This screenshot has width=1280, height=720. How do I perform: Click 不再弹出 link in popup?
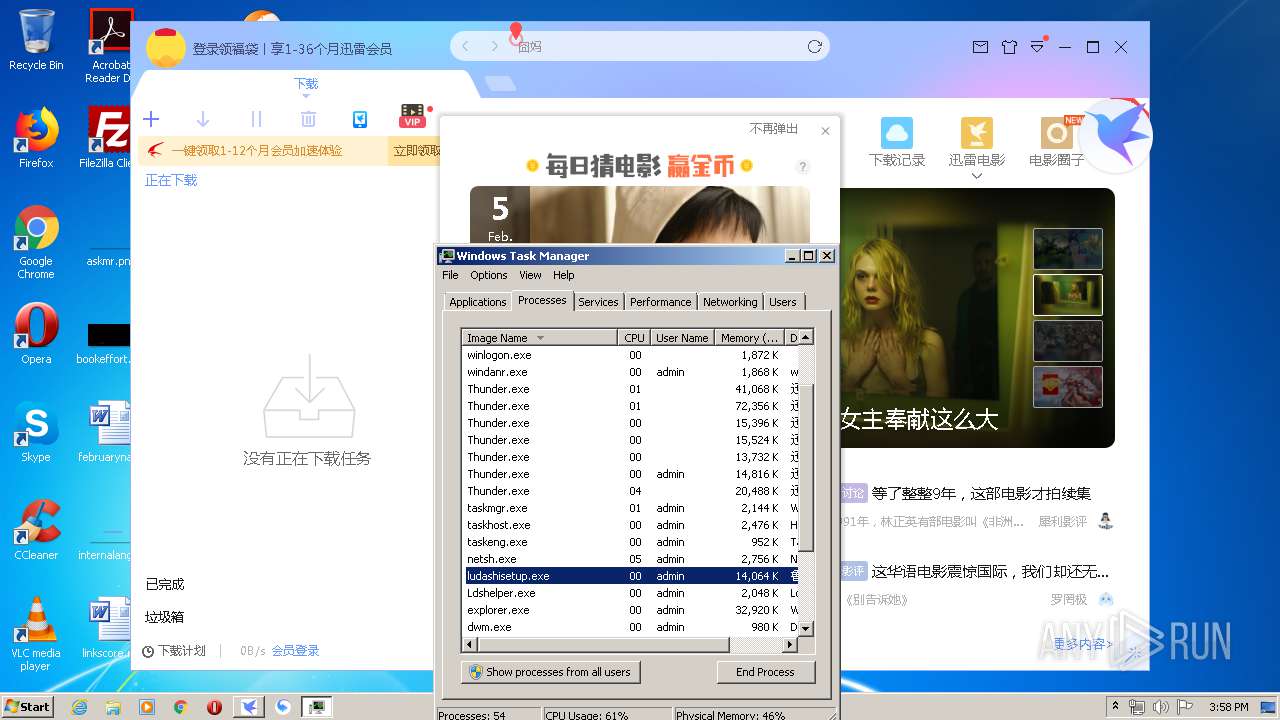[774, 129]
